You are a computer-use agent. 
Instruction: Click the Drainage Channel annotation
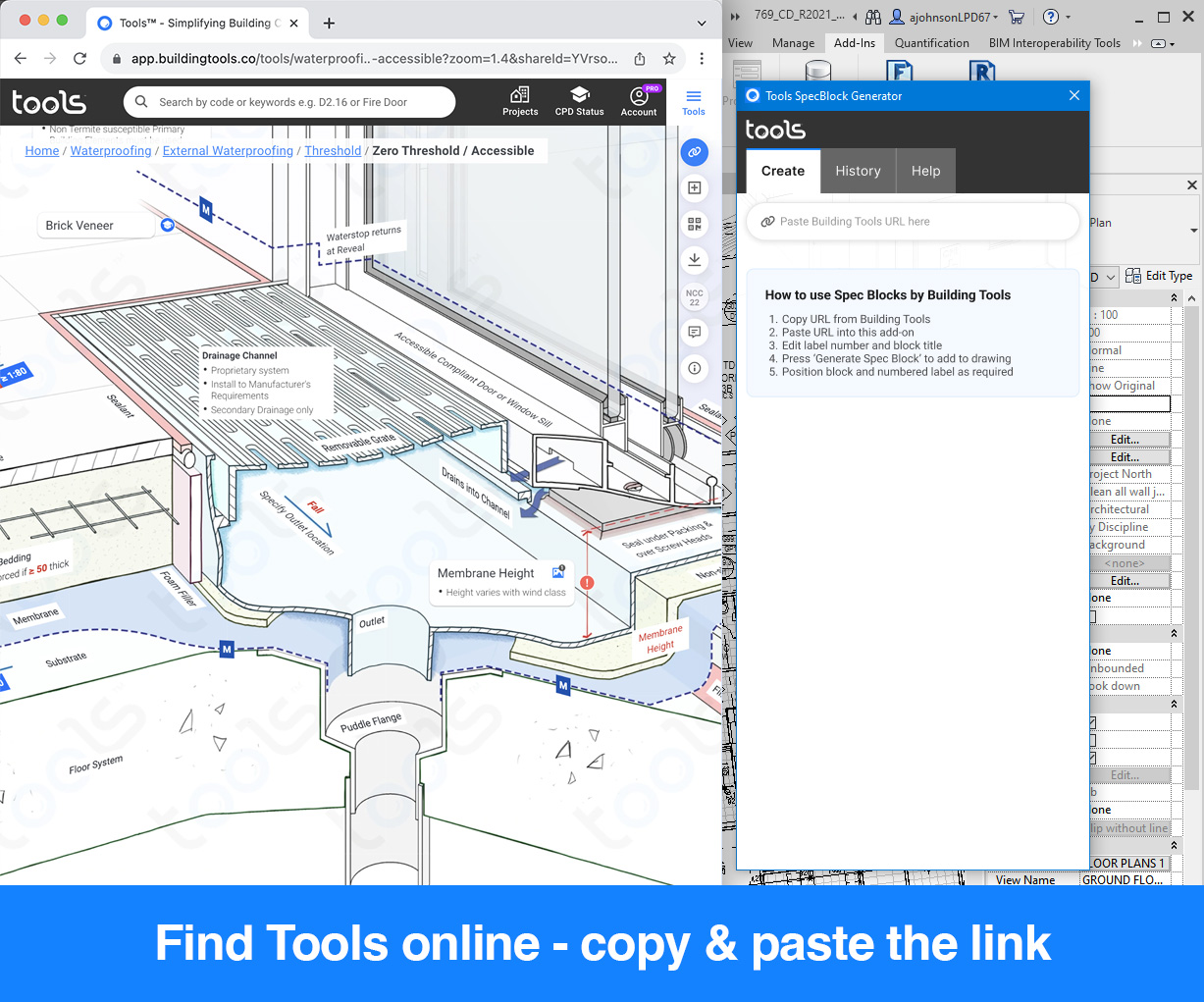(266, 383)
